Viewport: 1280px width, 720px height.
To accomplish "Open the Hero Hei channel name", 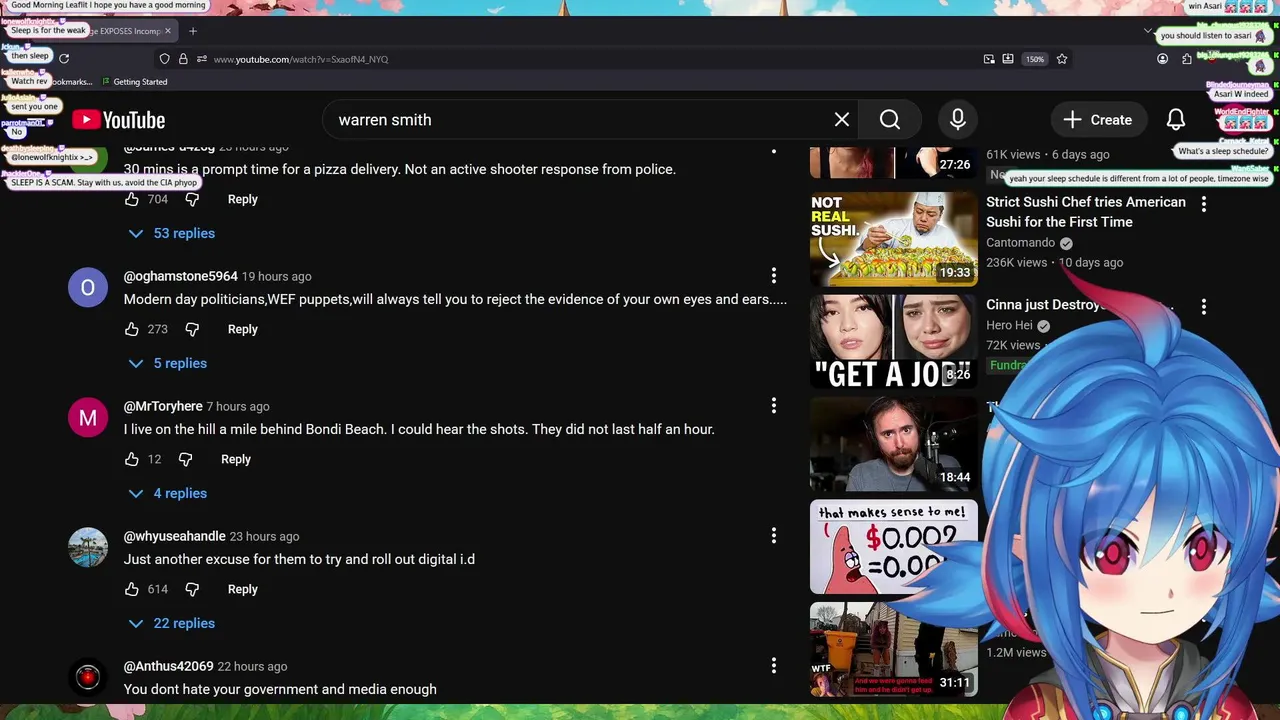I will [1009, 325].
